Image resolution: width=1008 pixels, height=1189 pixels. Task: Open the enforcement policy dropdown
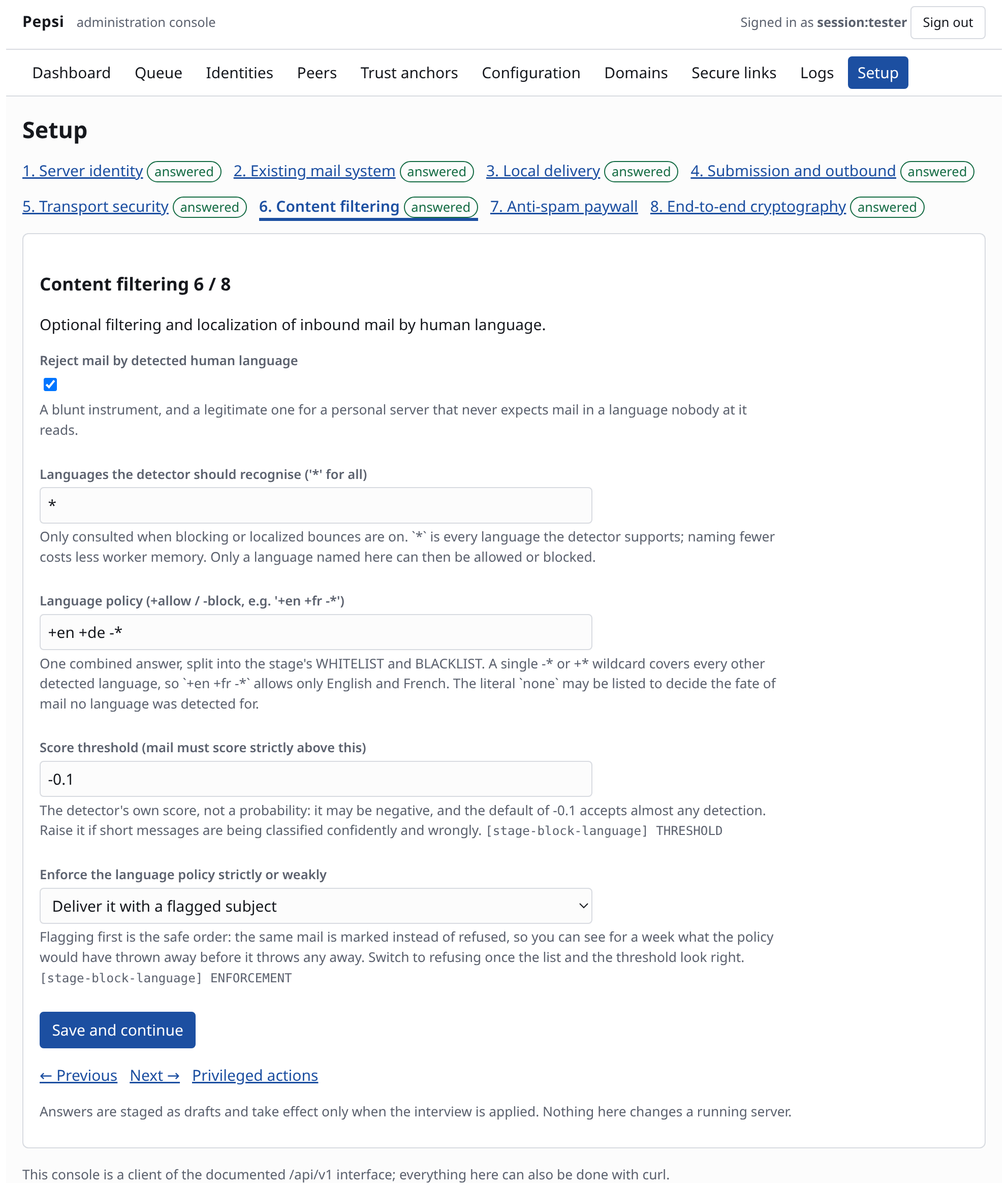click(x=316, y=906)
